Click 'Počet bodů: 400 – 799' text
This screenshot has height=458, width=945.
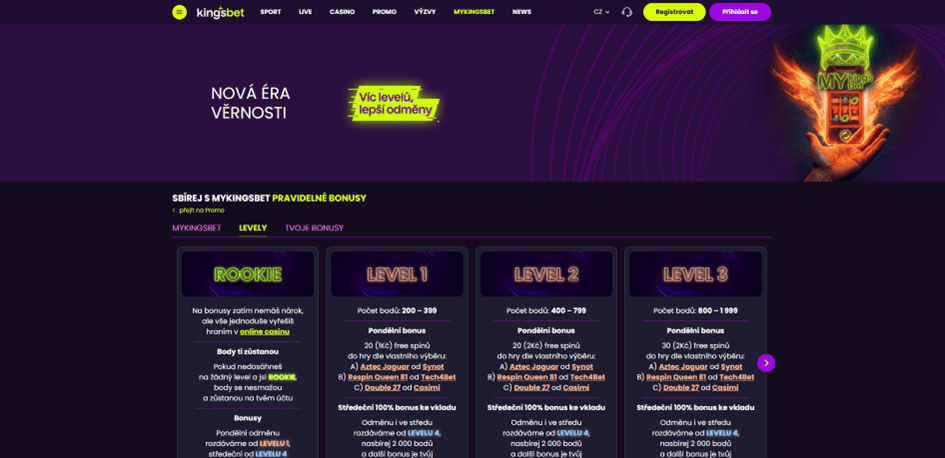coord(546,311)
